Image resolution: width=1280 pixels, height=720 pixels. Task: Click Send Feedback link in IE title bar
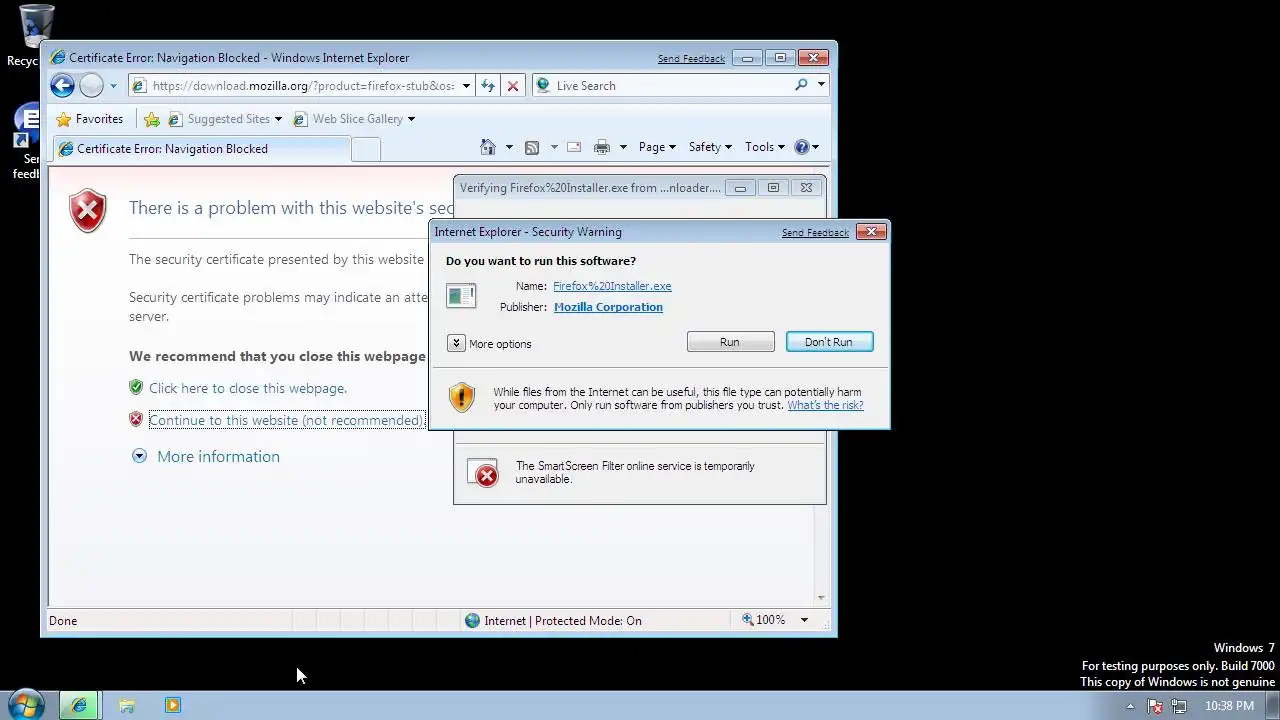[691, 59]
